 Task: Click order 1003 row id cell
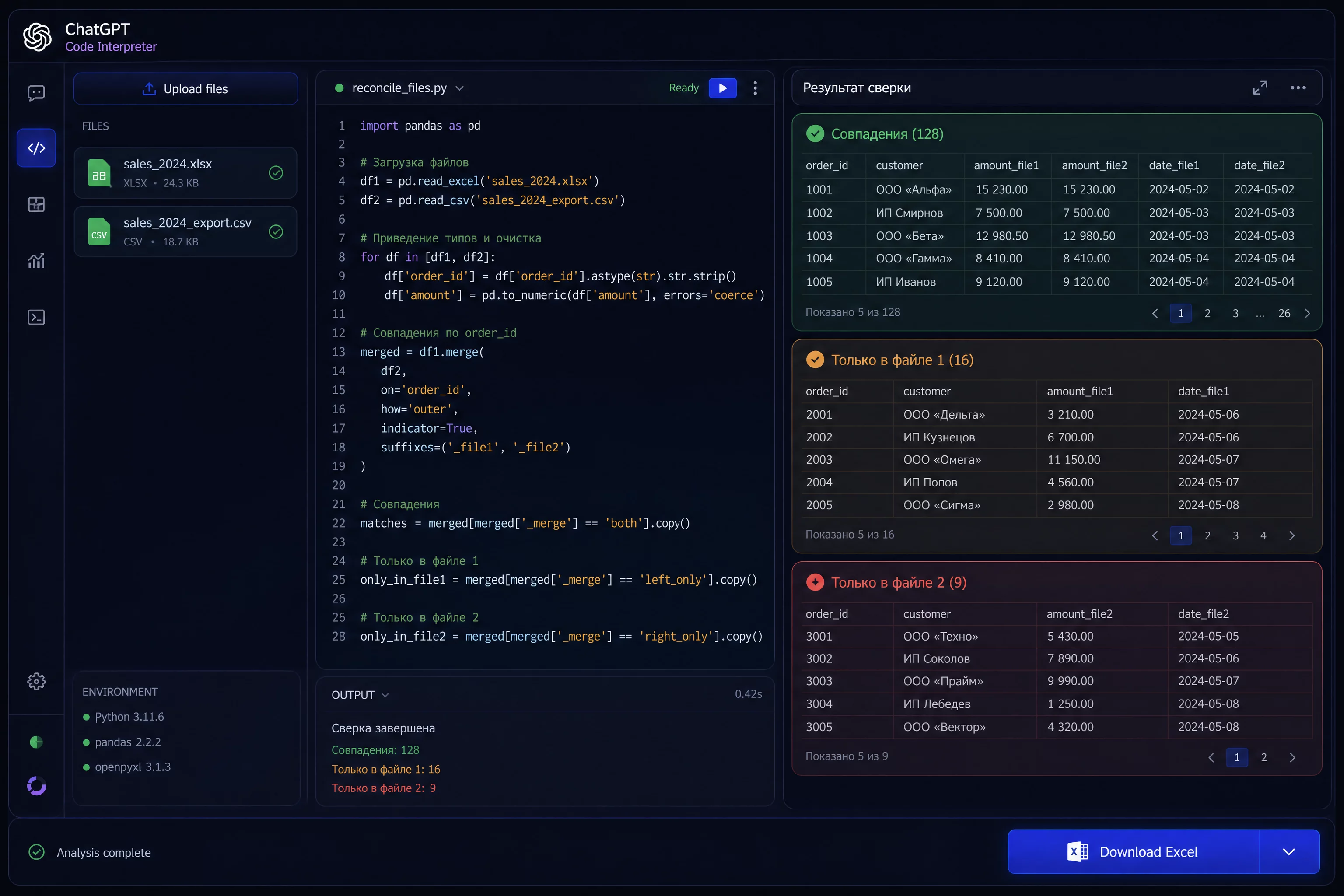point(819,235)
